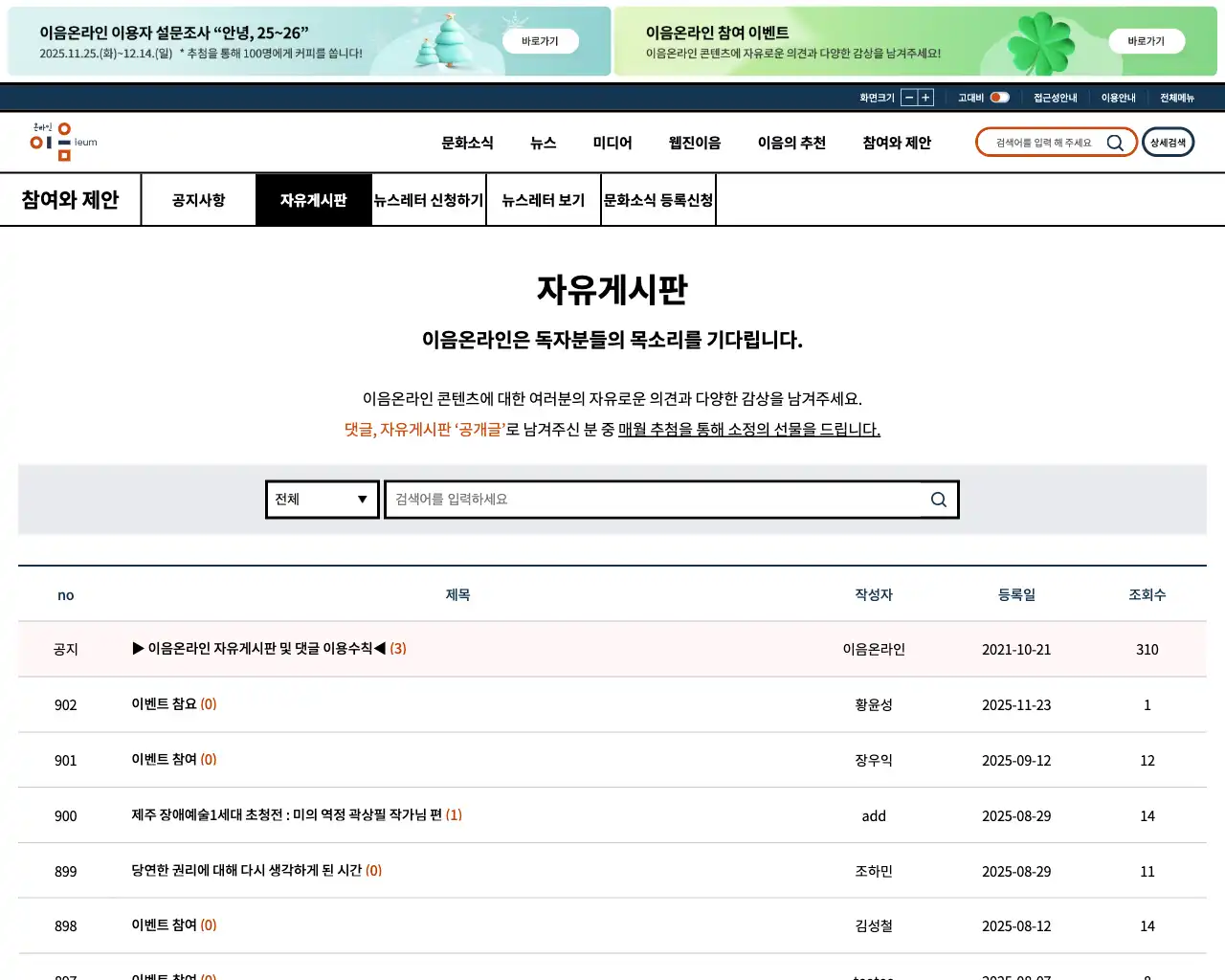Click the clover graphic on the event banner
This screenshot has width=1225, height=980.
coord(1036,42)
